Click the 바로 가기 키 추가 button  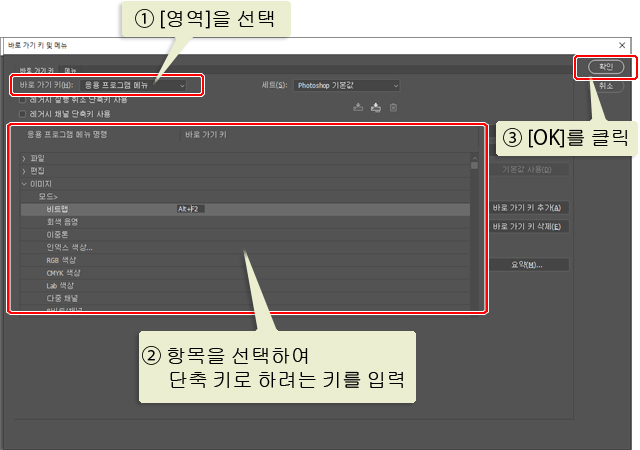(528, 208)
